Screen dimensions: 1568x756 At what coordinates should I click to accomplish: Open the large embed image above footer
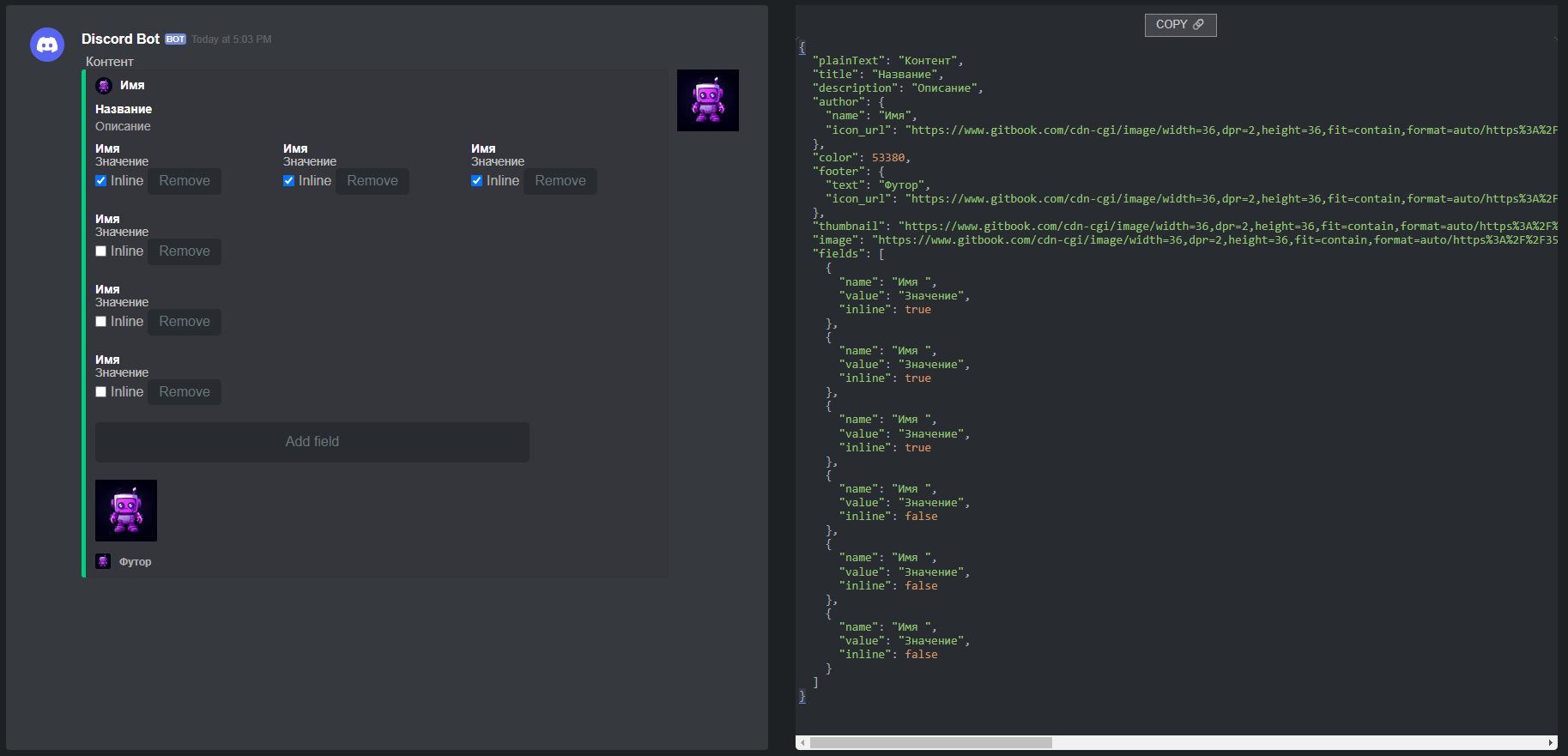(x=126, y=511)
